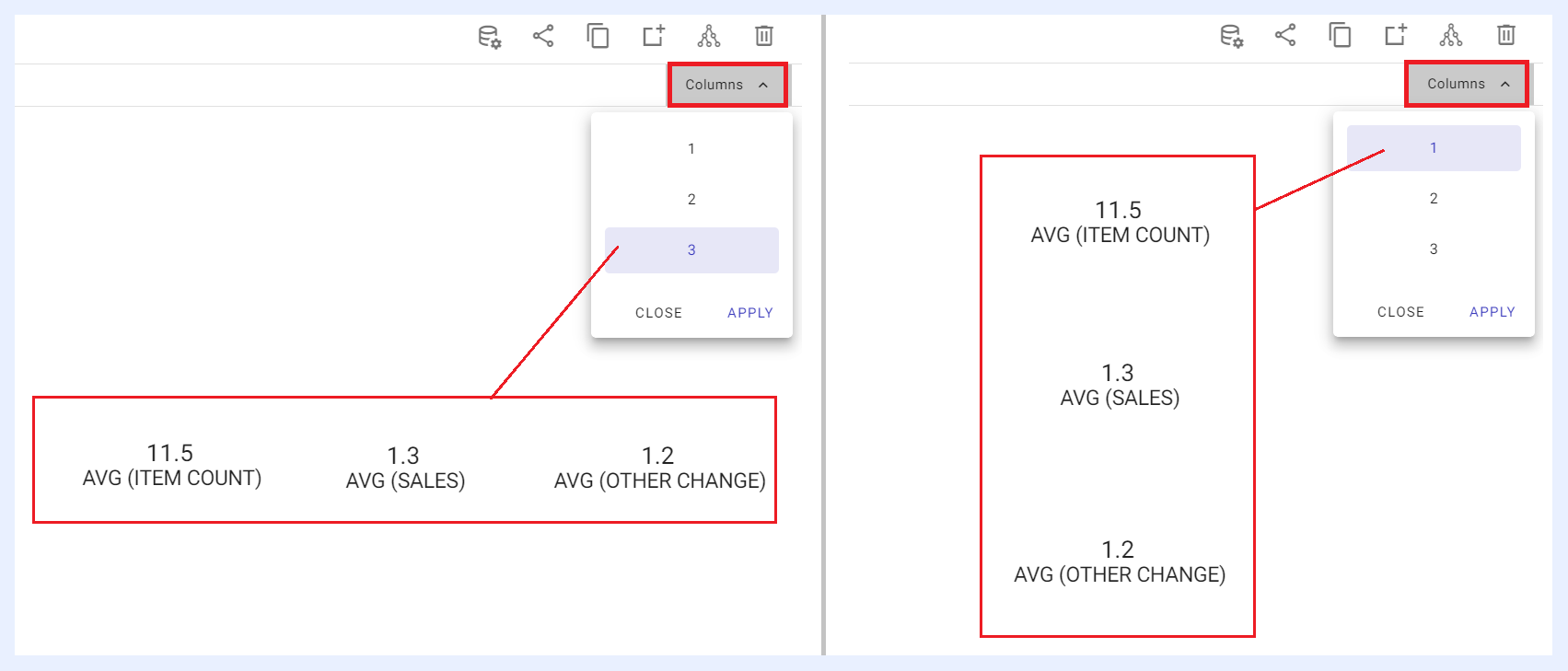This screenshot has height=671, width=1568.
Task: Click the 11.5 value in left panel
Action: 170,454
